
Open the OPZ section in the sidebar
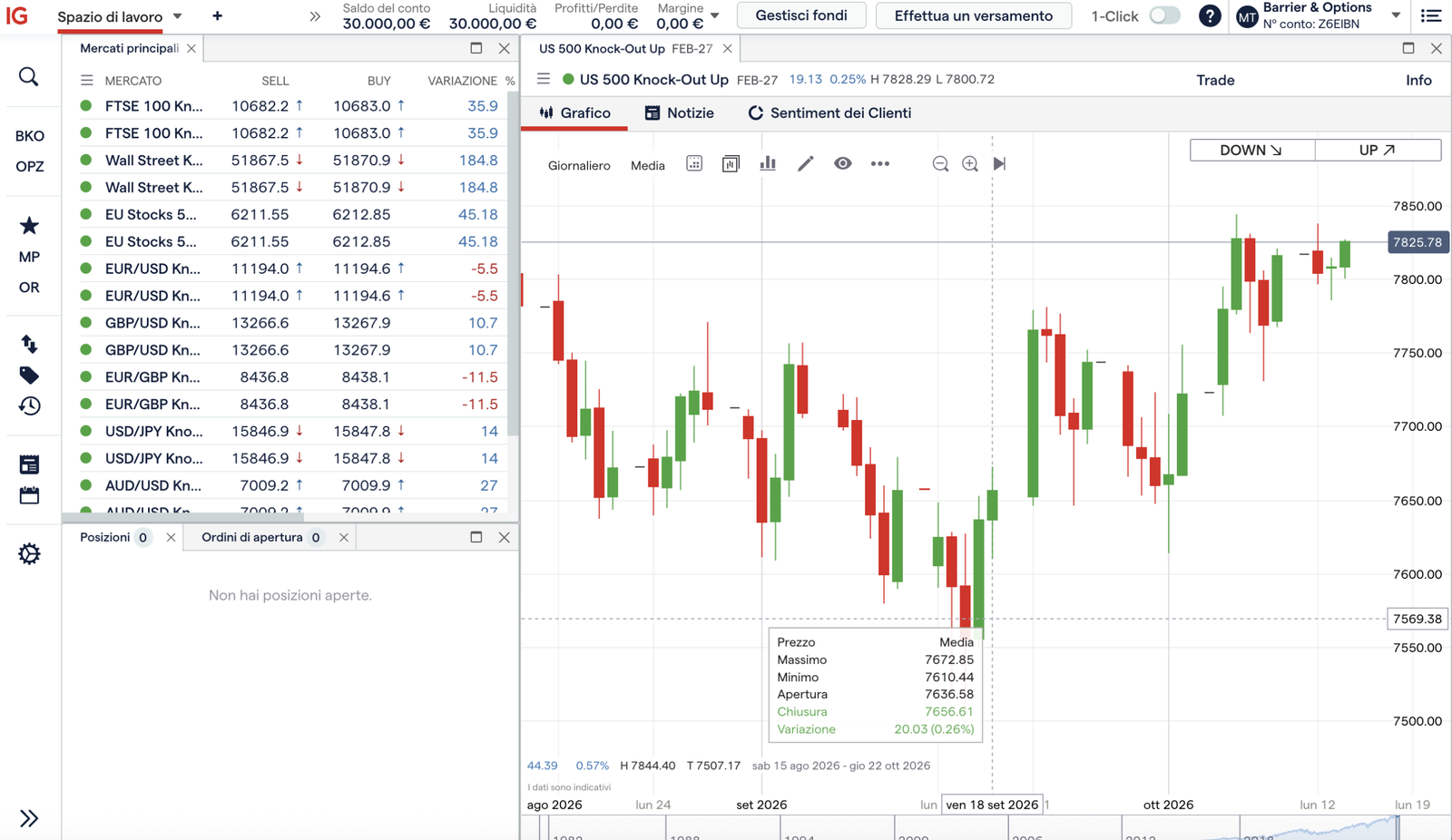coord(29,167)
